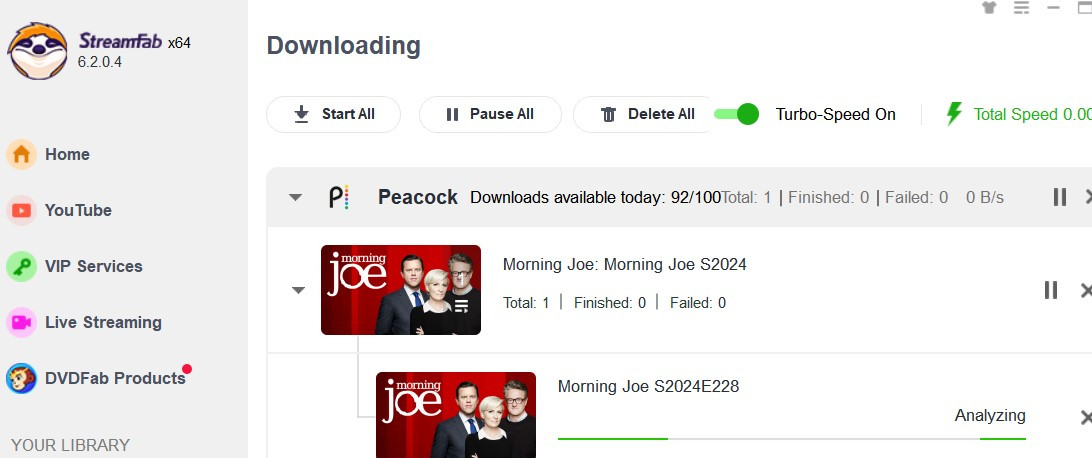Viewport: 1092px width, 458px height.
Task: Pause the Morning Joe S2024 season download
Action: pyautogui.click(x=1051, y=290)
